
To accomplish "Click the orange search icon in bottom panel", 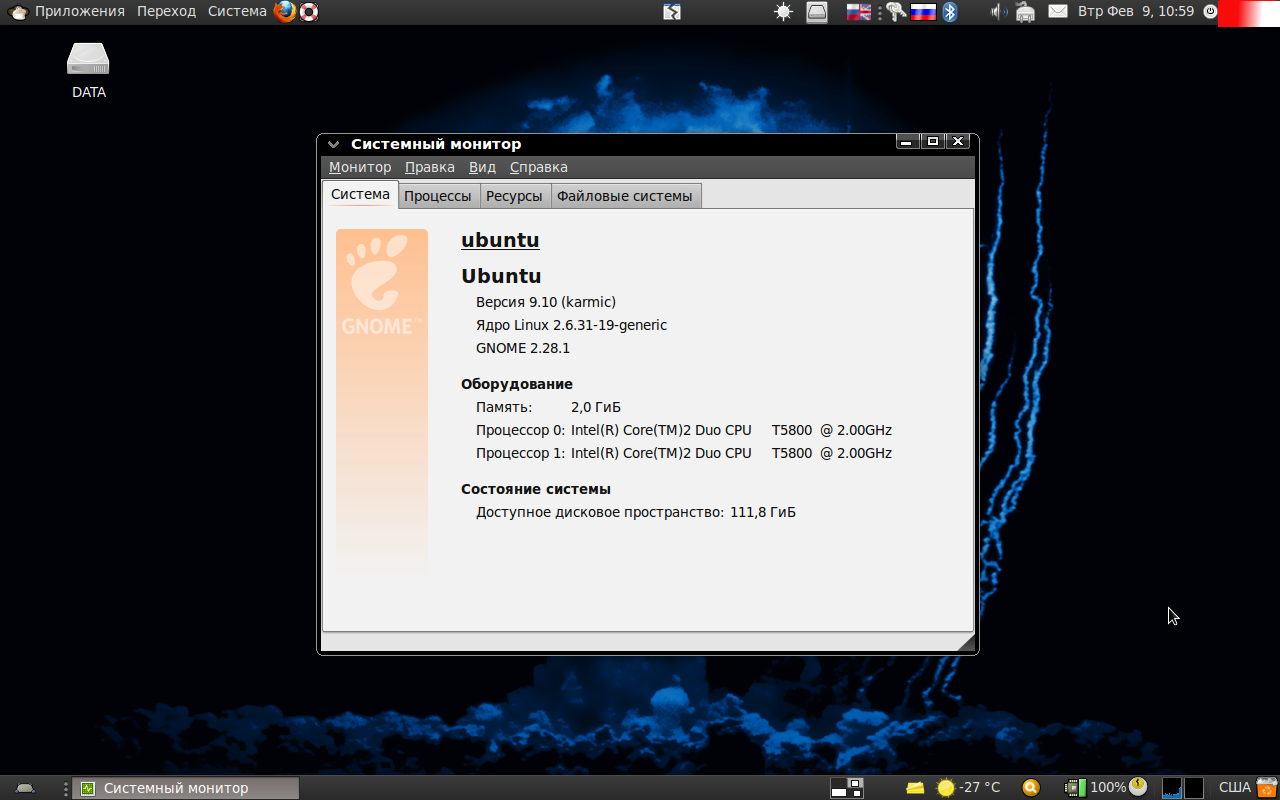I will [1031, 787].
